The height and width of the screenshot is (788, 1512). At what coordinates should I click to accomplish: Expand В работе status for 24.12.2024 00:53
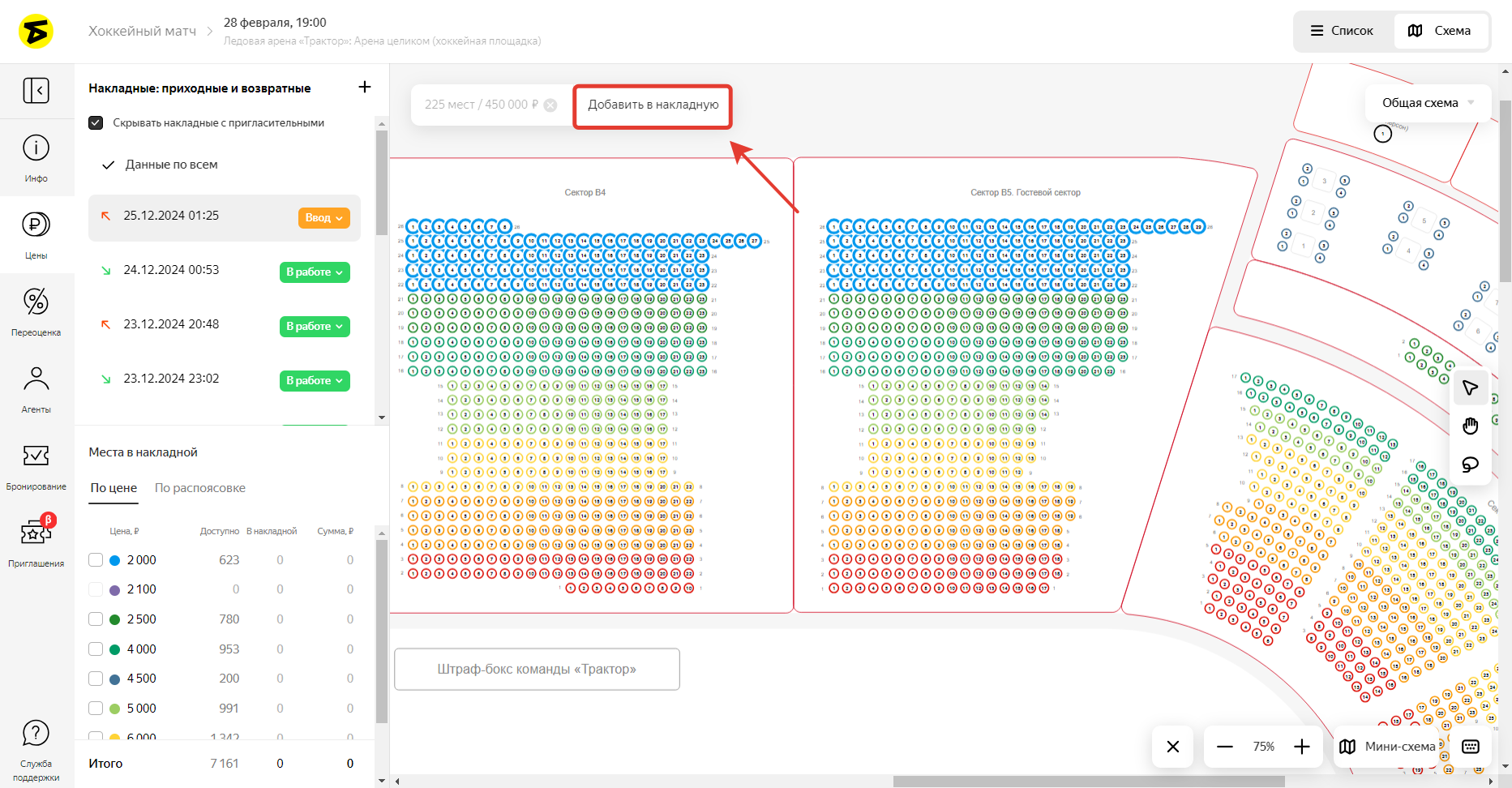coord(315,272)
